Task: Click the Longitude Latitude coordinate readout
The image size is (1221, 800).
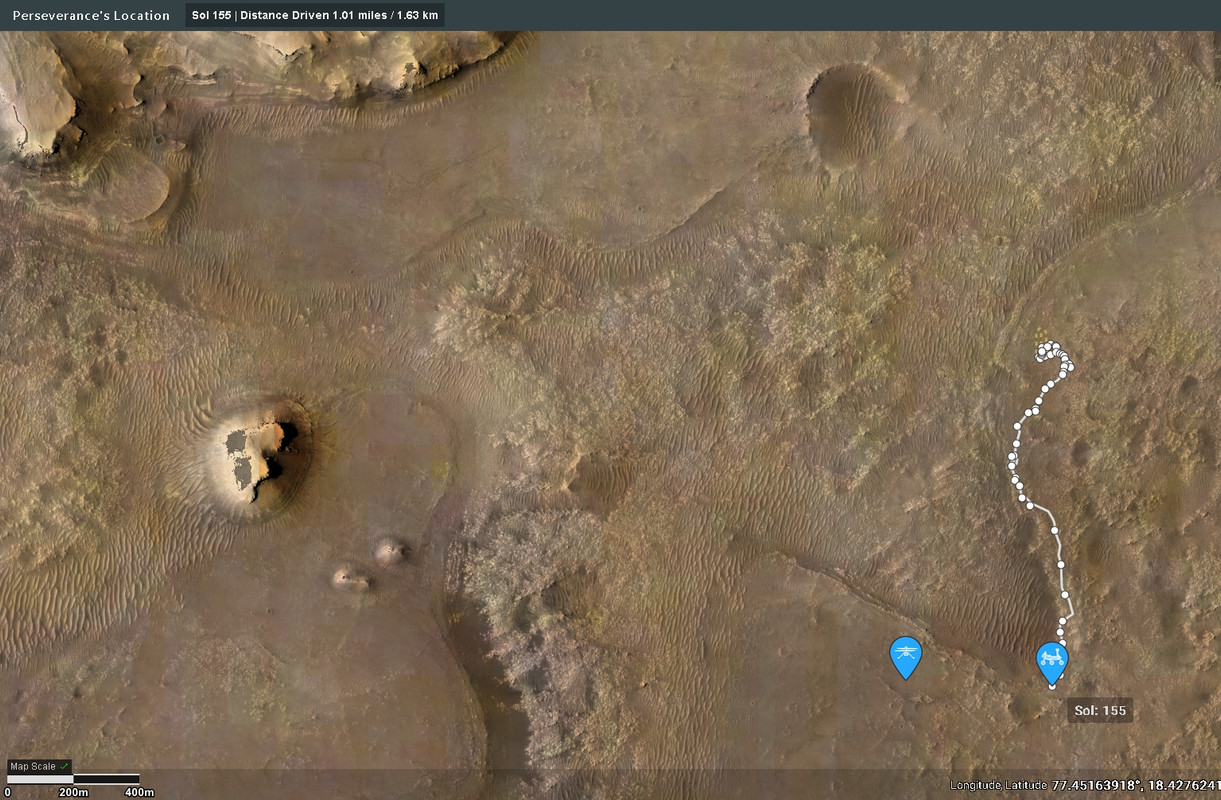Action: (1085, 785)
